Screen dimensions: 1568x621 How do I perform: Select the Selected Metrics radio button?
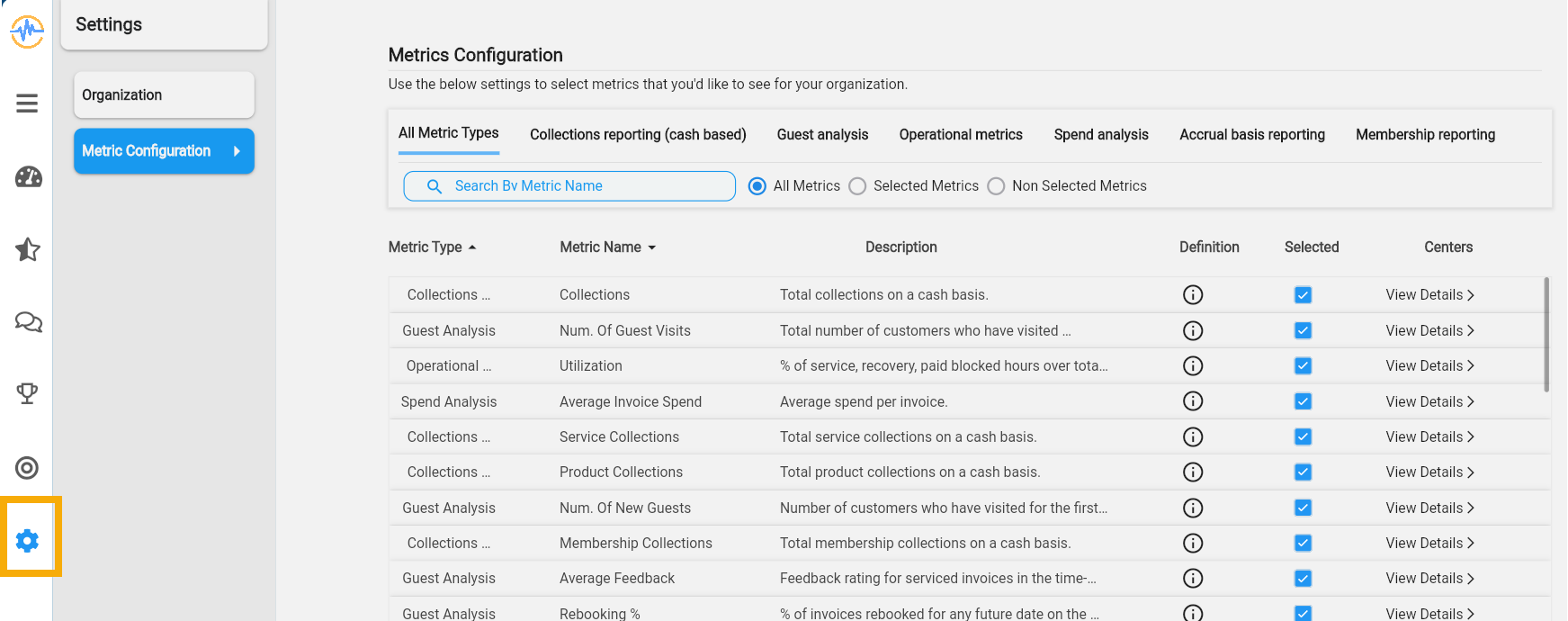[x=858, y=186]
